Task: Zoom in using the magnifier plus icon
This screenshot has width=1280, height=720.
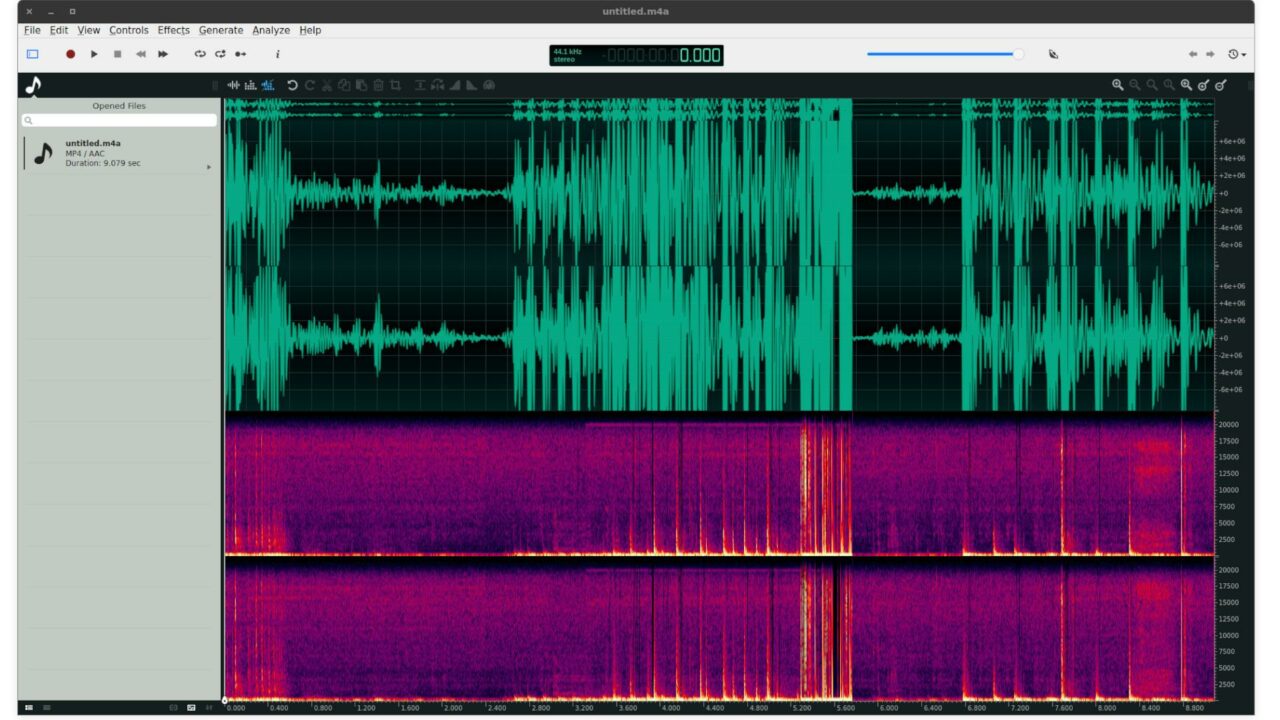Action: (x=1117, y=85)
